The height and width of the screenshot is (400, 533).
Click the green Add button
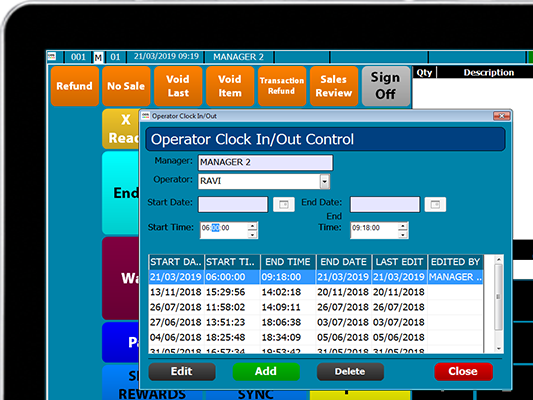[x=266, y=371]
